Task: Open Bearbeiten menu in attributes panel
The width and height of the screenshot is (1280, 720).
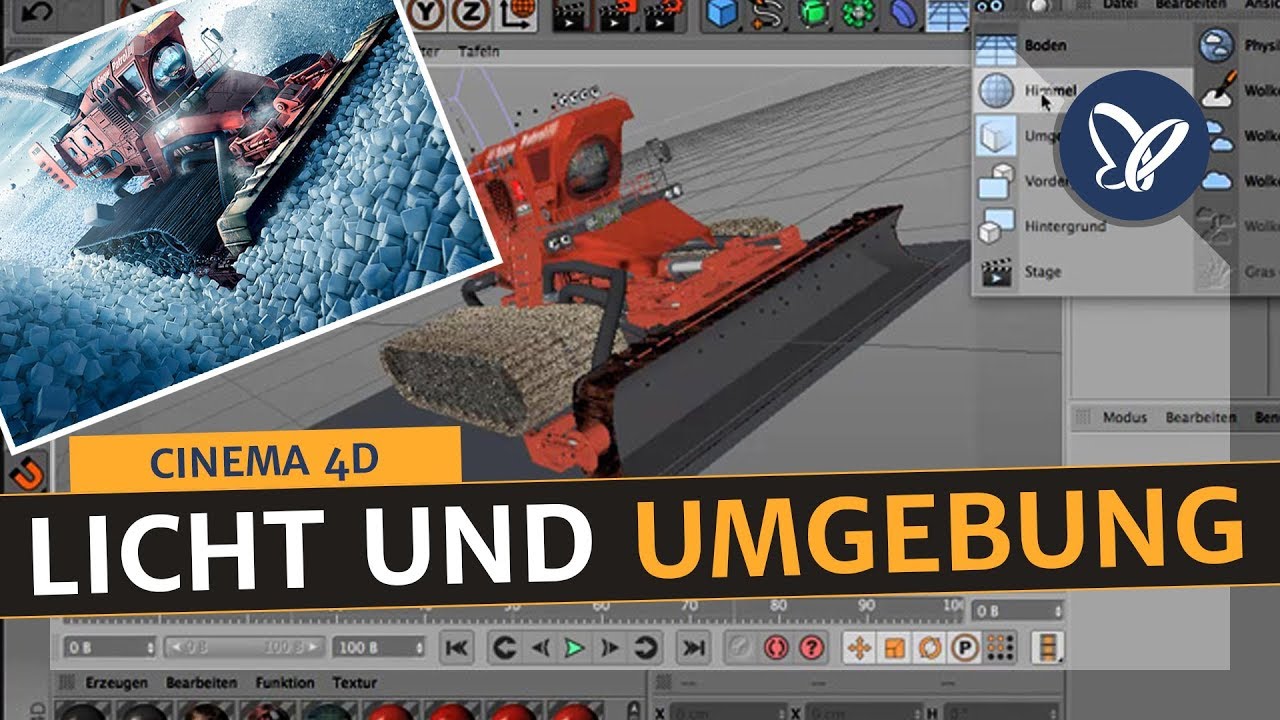Action: click(1200, 417)
